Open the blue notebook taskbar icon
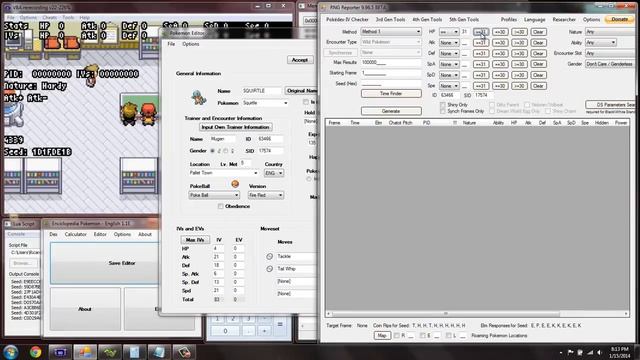This screenshot has height=360, width=640. (x=159, y=352)
